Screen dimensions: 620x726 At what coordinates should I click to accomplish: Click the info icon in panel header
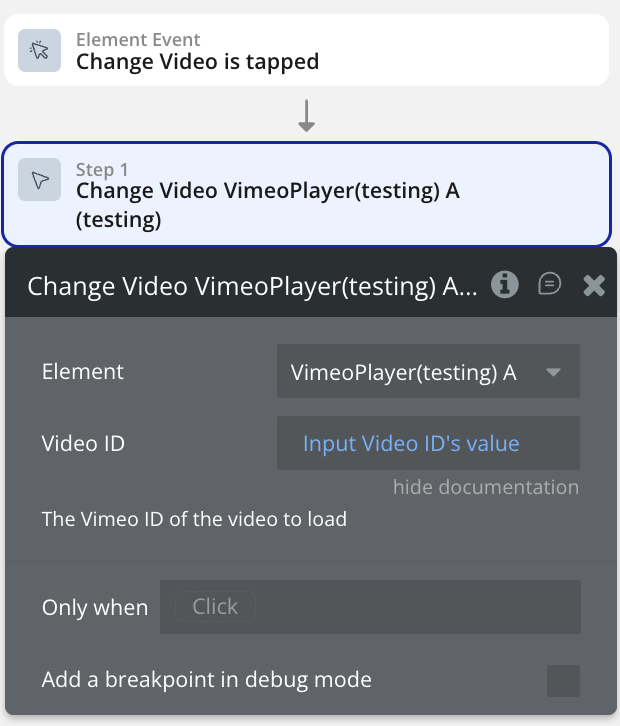[x=505, y=286]
